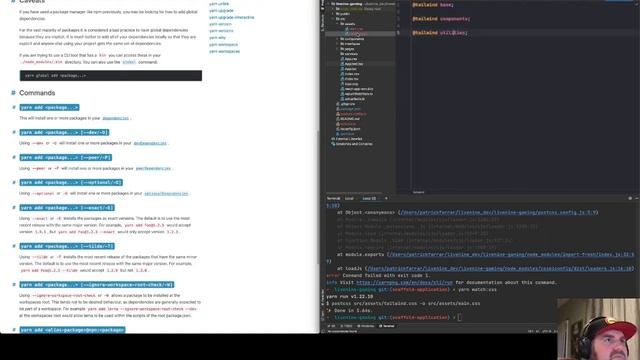The width and height of the screenshot is (640, 360).
Task: Open the 'yarn versions' sidebar link
Action: [221, 31]
